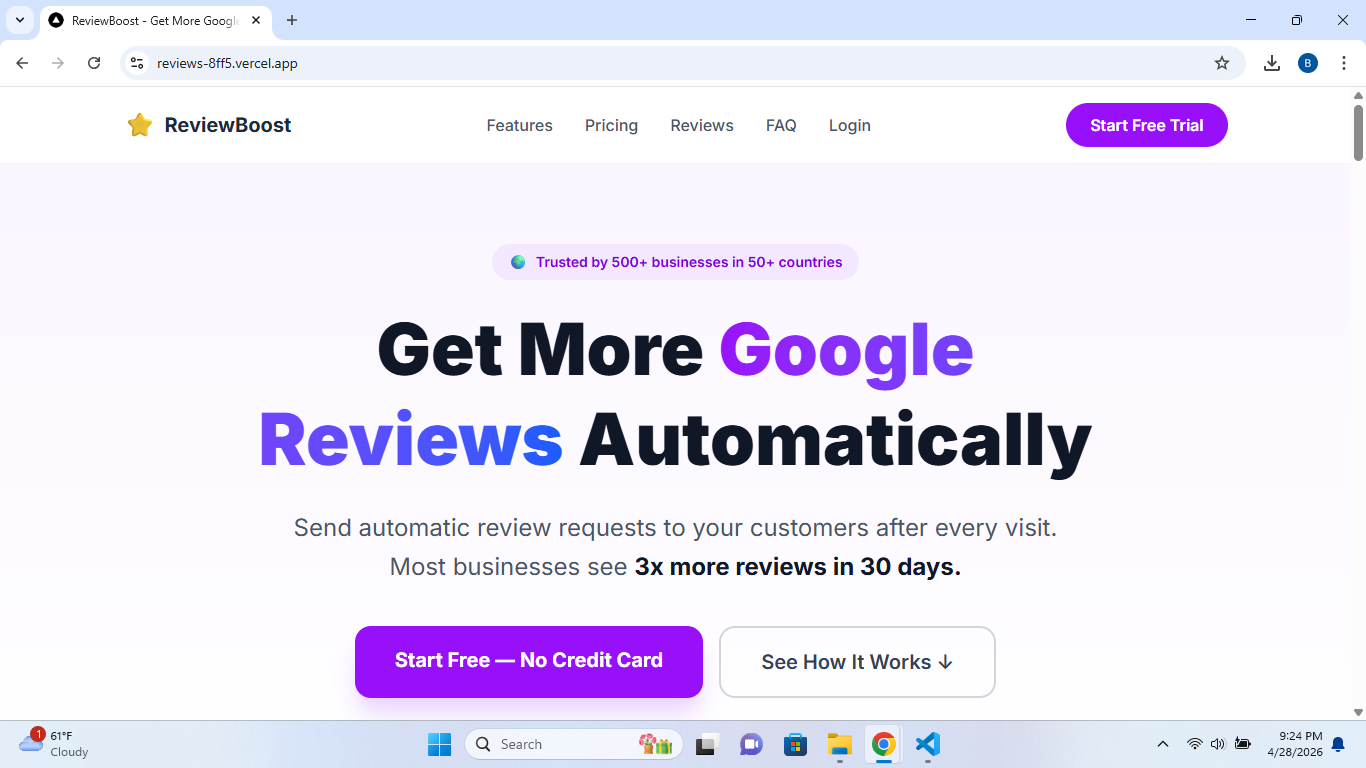The width and height of the screenshot is (1366, 768).
Task: Click the browser forward arrow
Action: click(58, 63)
